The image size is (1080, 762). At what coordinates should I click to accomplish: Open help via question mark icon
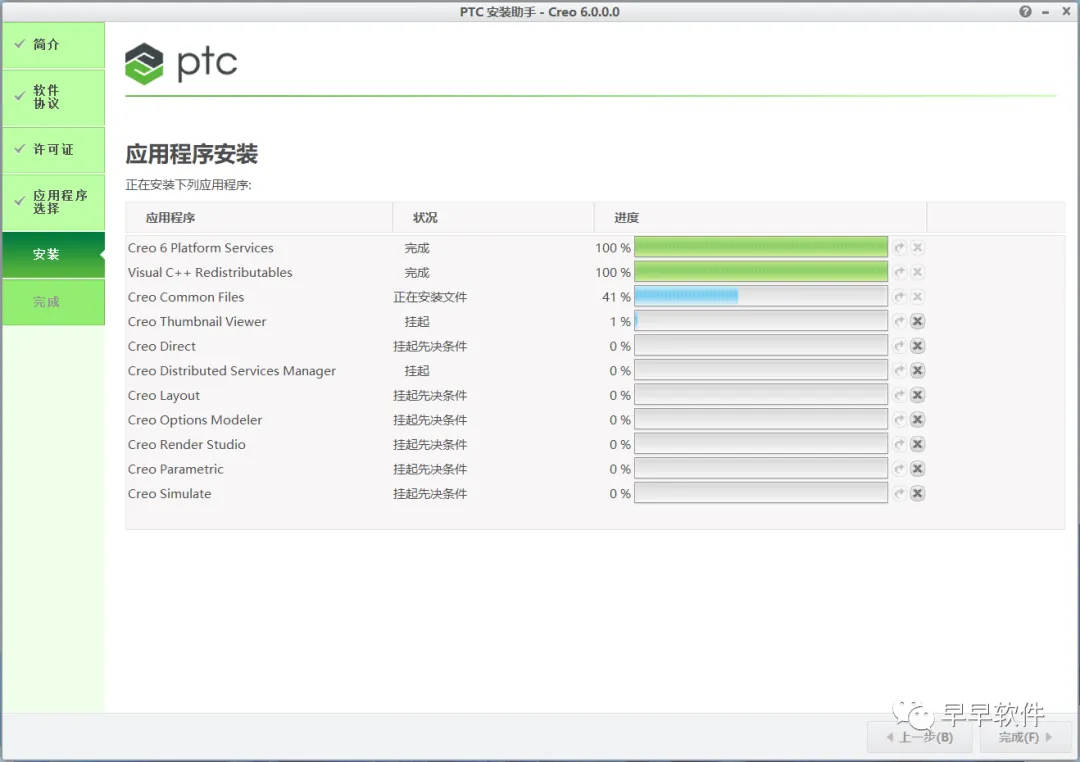(x=1026, y=12)
